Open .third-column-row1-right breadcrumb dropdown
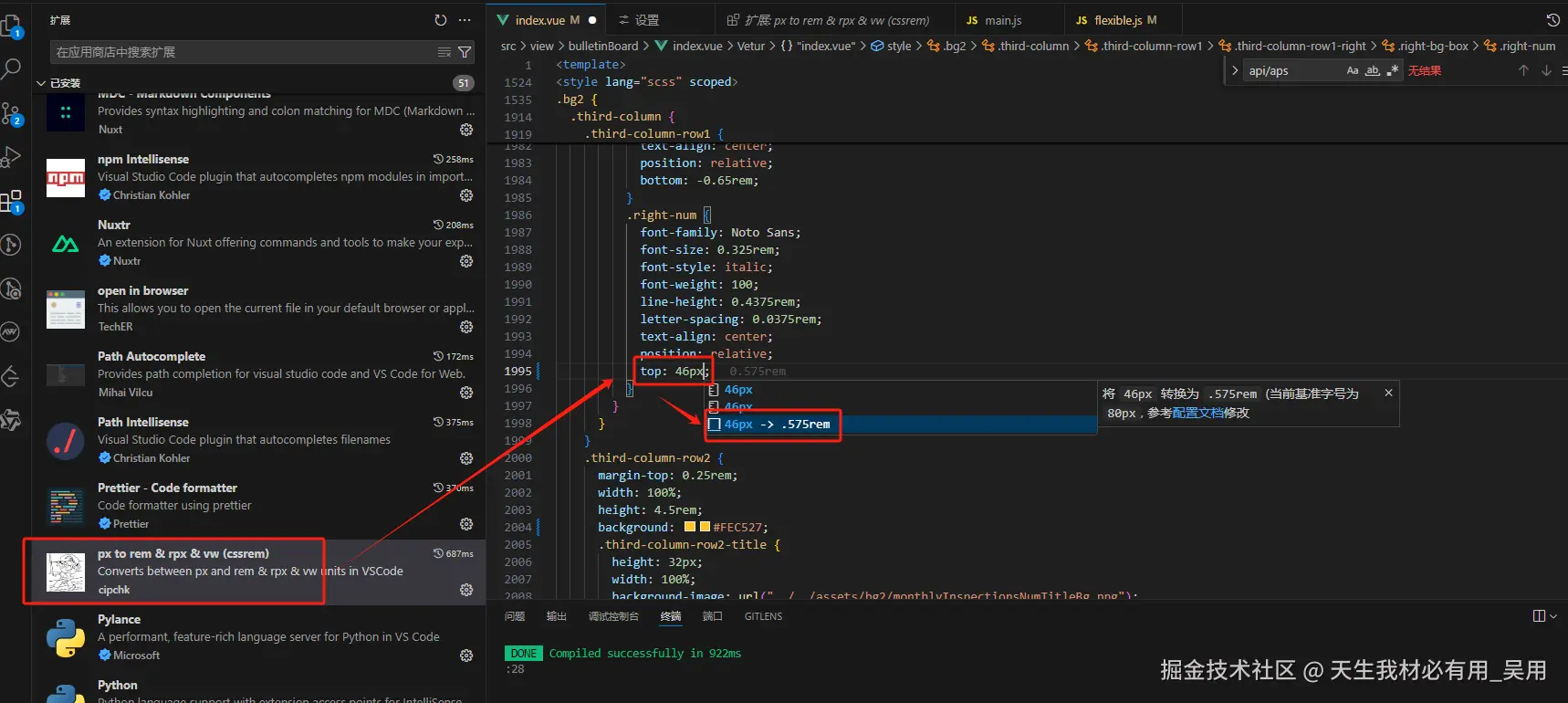 (1292, 46)
